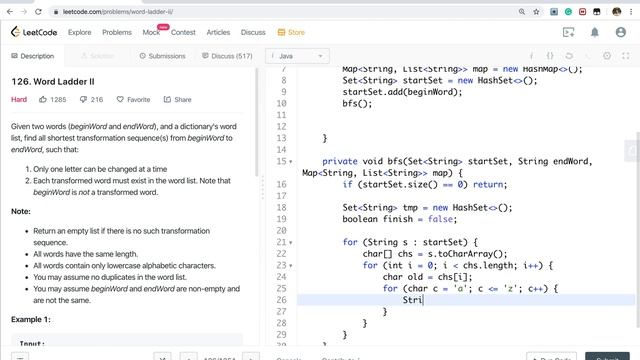Open the LeetCode playground icon
This screenshot has width=640, height=360.
(568, 32)
